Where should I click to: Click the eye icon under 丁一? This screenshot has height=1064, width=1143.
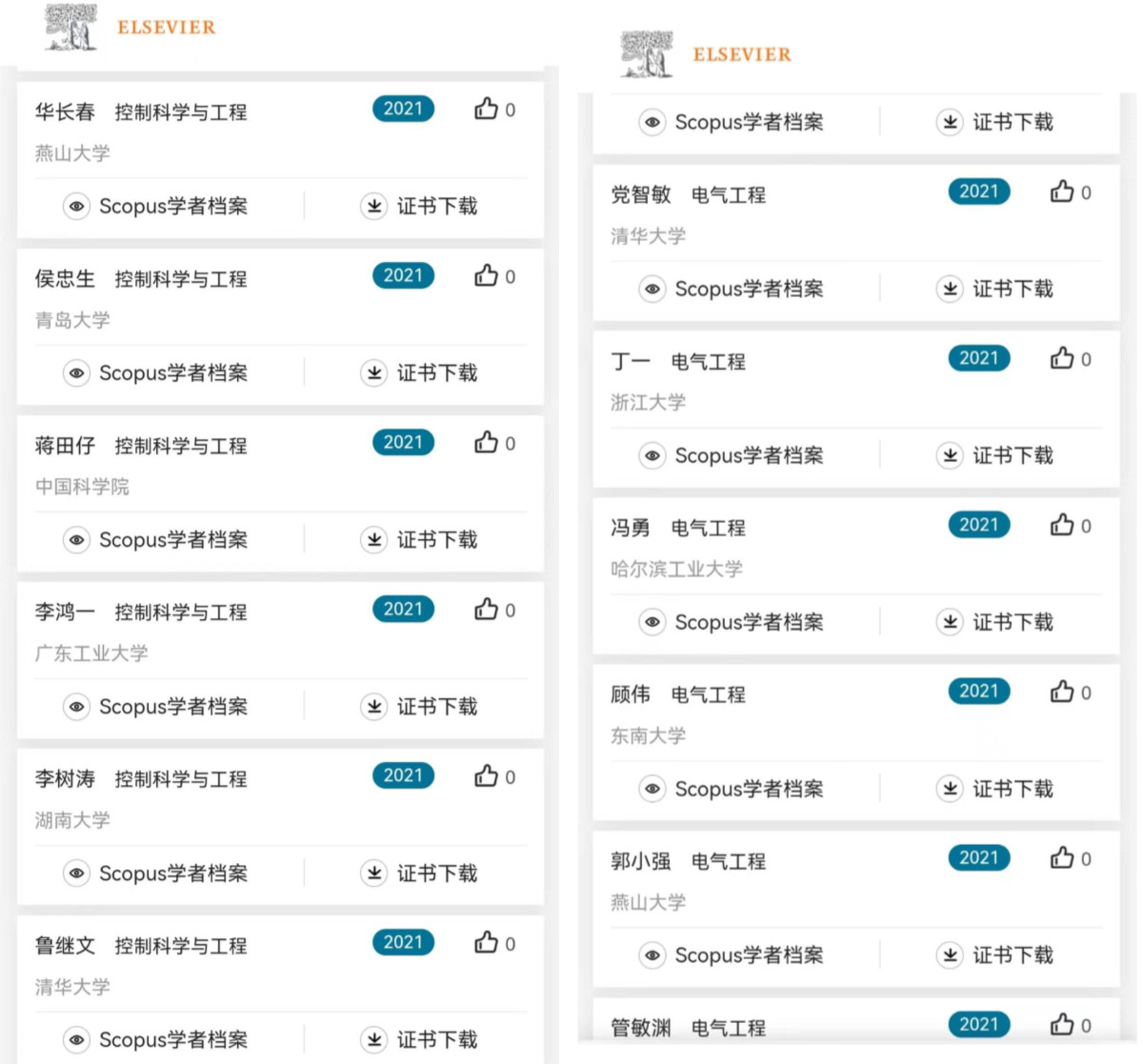point(652,456)
